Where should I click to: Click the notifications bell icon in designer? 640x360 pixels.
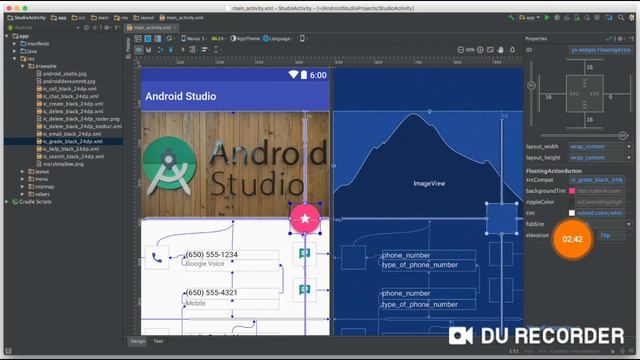point(512,50)
